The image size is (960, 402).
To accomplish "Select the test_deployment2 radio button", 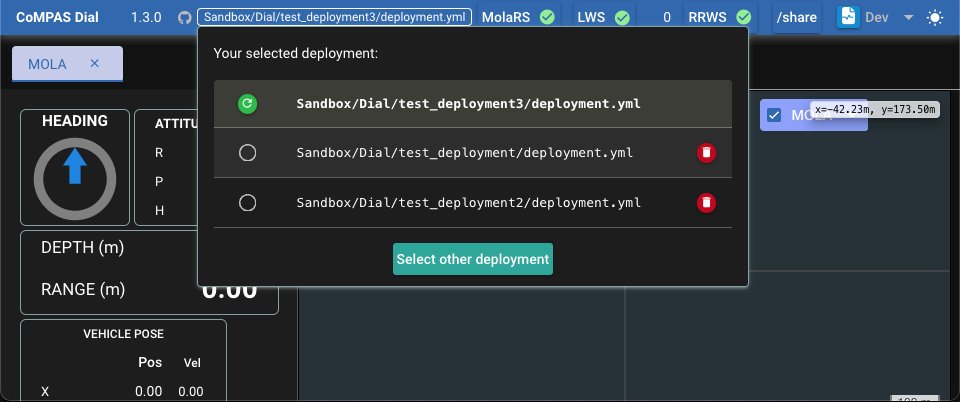I will pos(248,203).
